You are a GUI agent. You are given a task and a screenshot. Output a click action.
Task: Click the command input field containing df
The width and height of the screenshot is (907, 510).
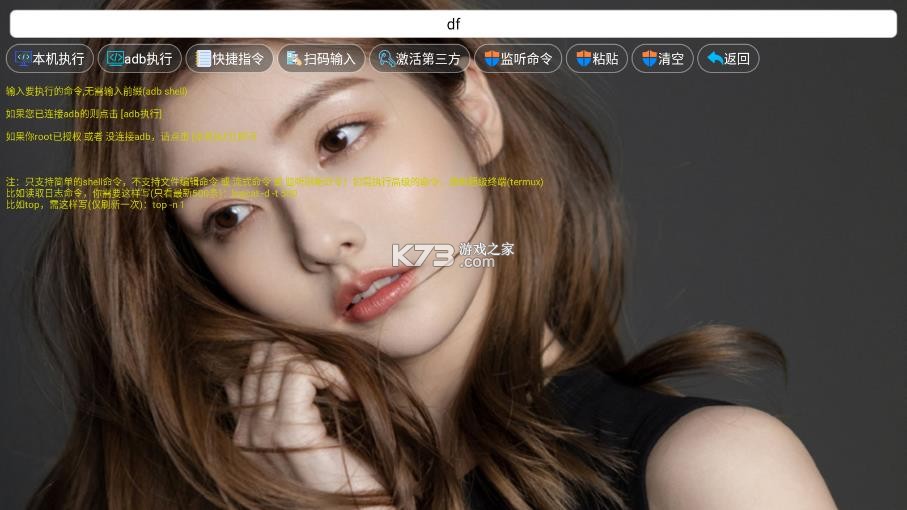[453, 24]
